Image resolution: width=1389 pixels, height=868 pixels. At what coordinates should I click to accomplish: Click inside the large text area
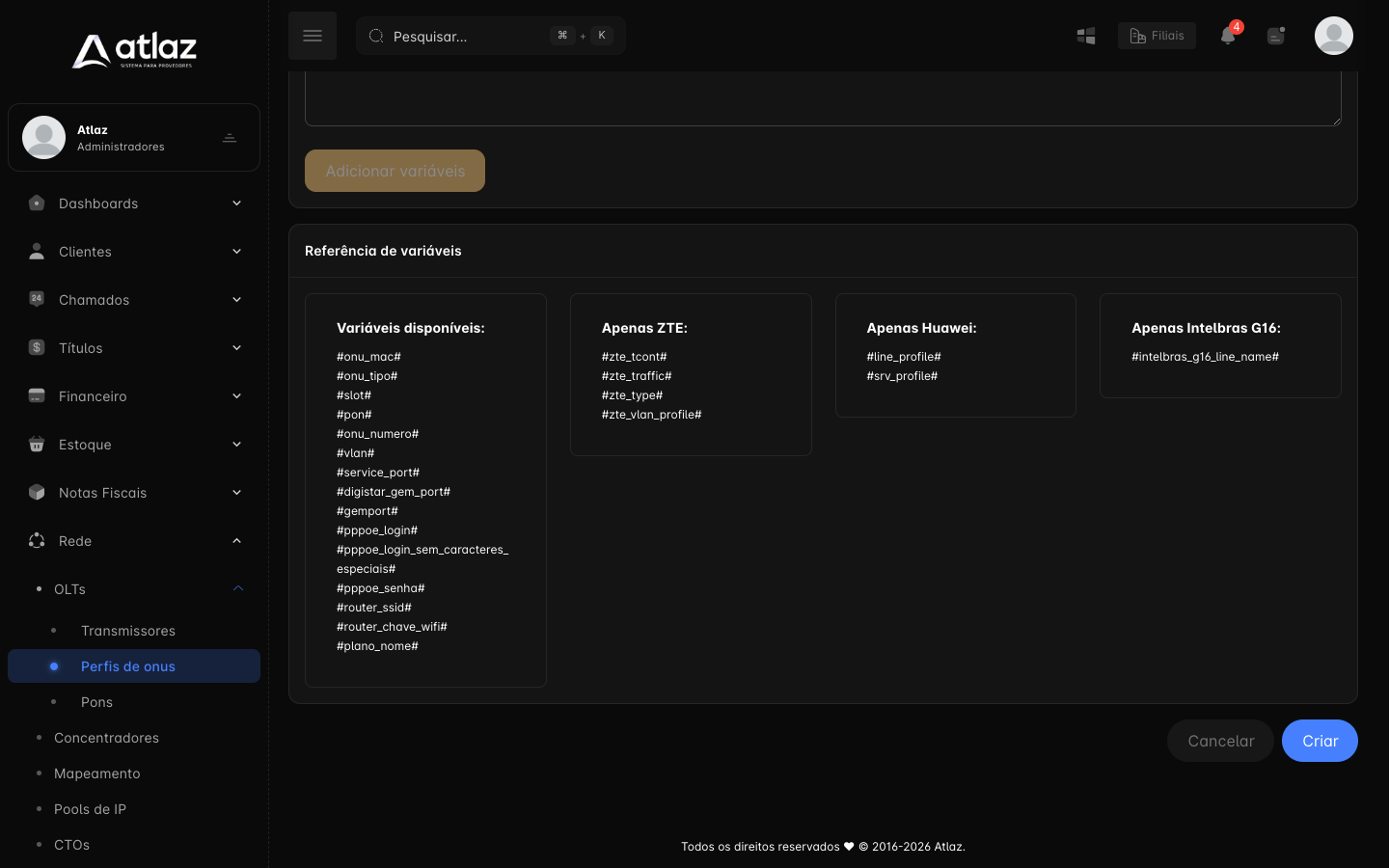823,98
